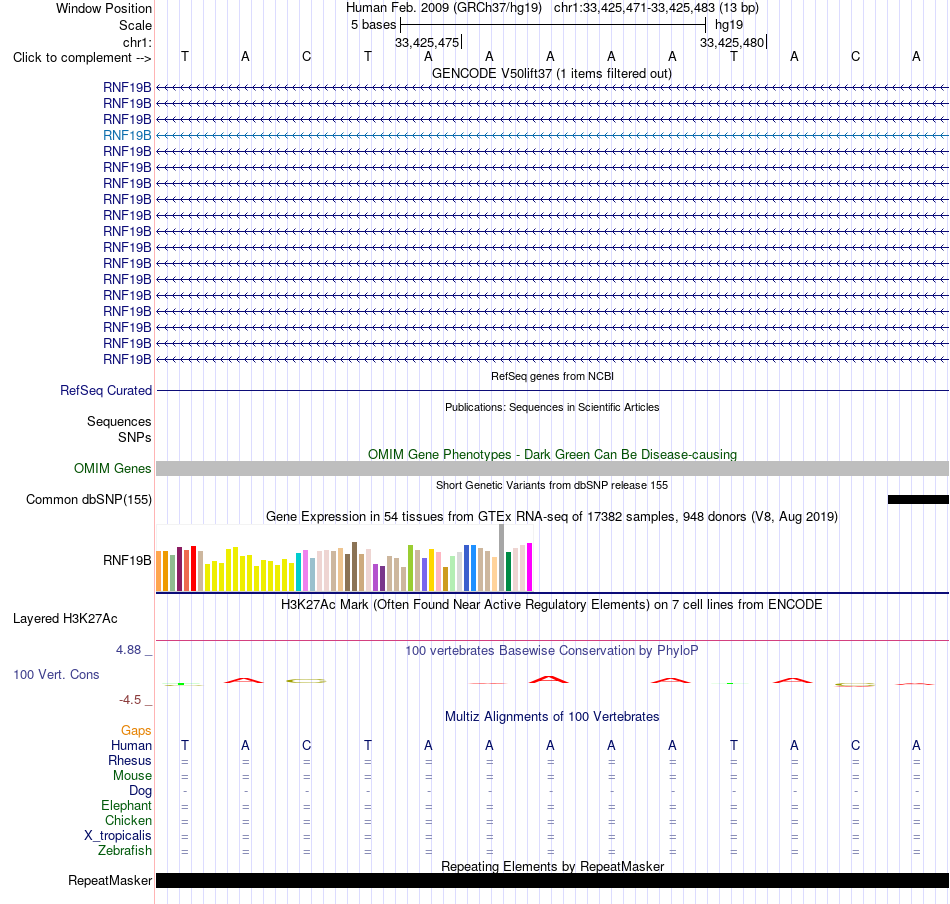
Task: Click the RefSeq Curated intron line
Action: pos(553,390)
